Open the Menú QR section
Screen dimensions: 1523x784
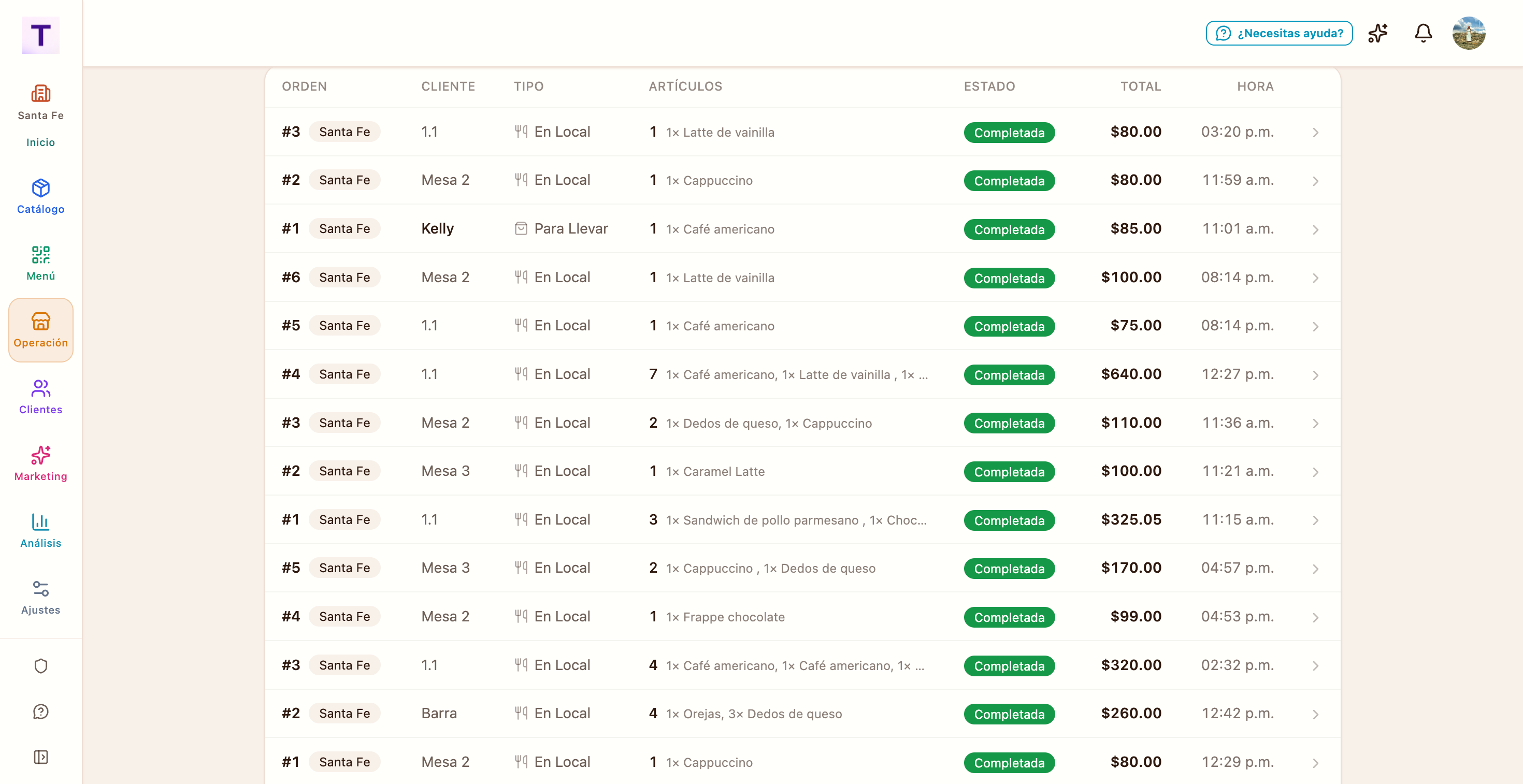[x=41, y=263]
